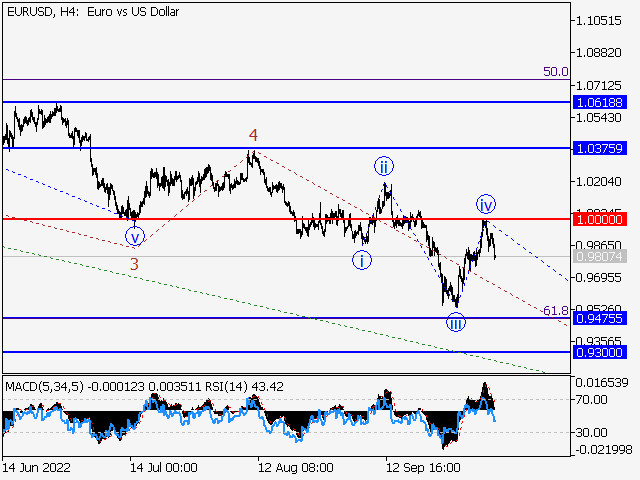Image resolution: width=640 pixels, height=480 pixels.
Task: Select the brown wave 4 label
Action: pos(253,136)
